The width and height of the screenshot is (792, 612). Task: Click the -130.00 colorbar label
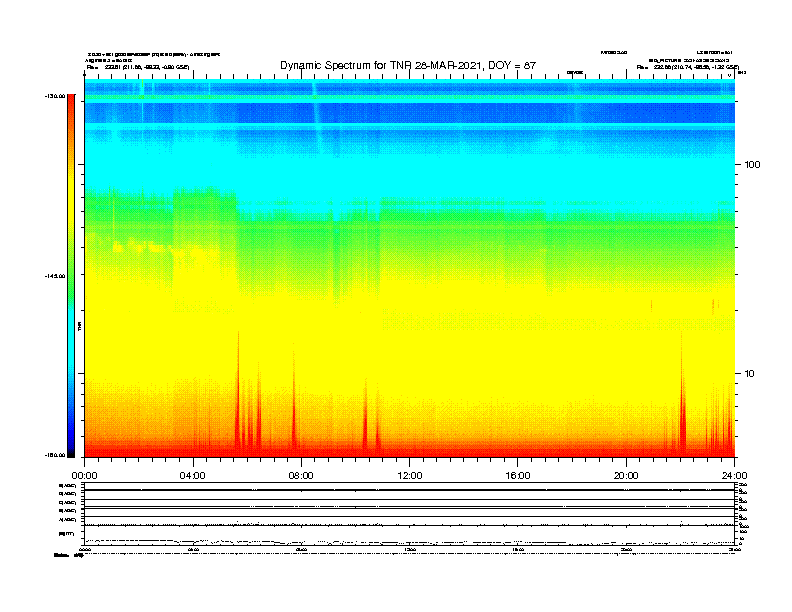coord(55,96)
